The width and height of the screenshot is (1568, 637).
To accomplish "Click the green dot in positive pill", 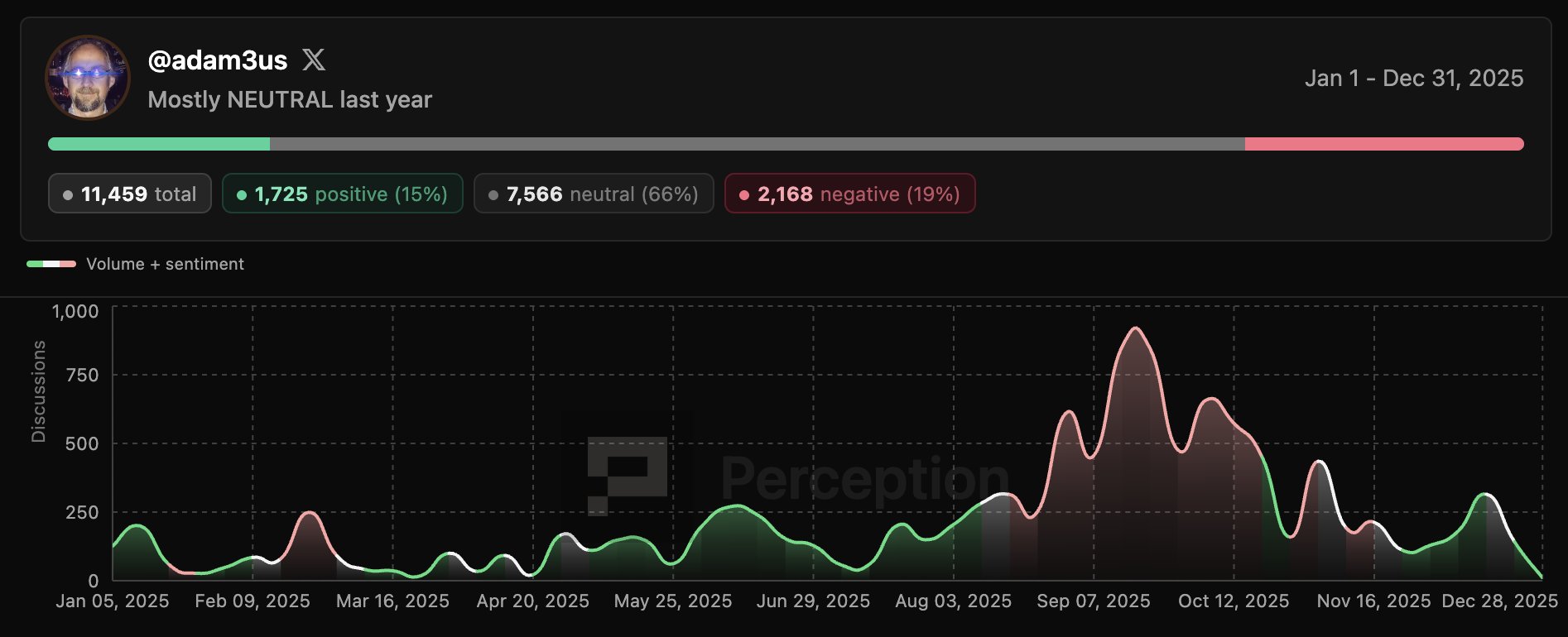I will (242, 195).
